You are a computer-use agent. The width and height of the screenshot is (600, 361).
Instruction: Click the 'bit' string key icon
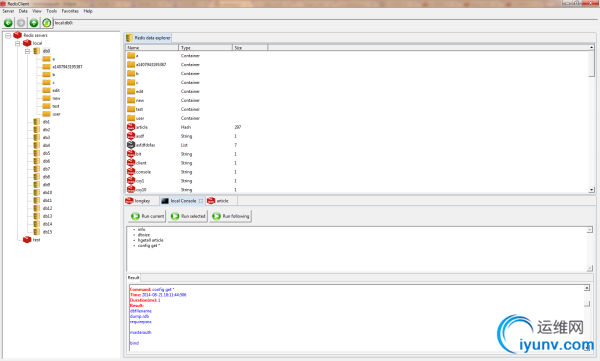coord(131,154)
